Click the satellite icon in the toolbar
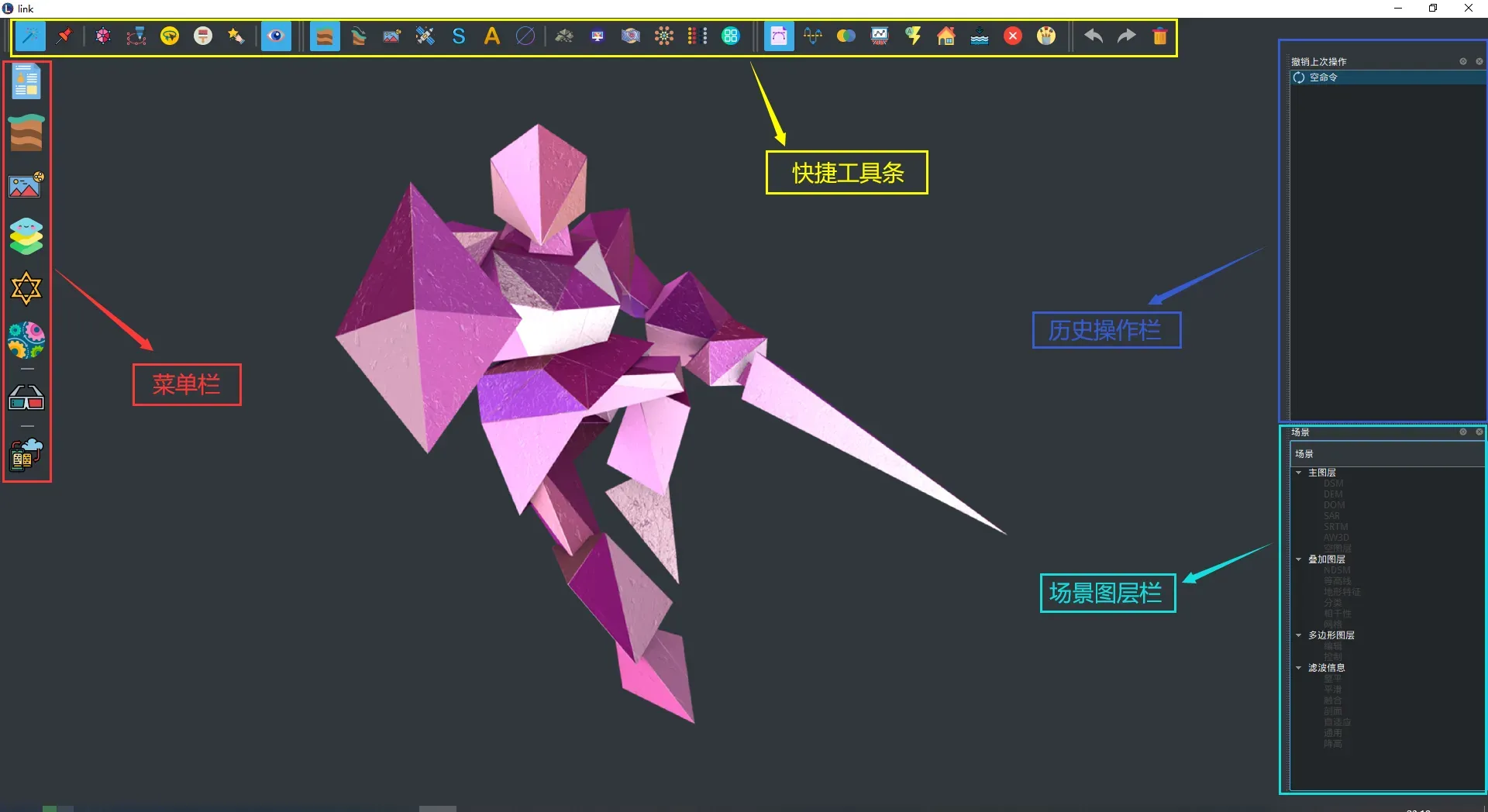 (x=425, y=36)
